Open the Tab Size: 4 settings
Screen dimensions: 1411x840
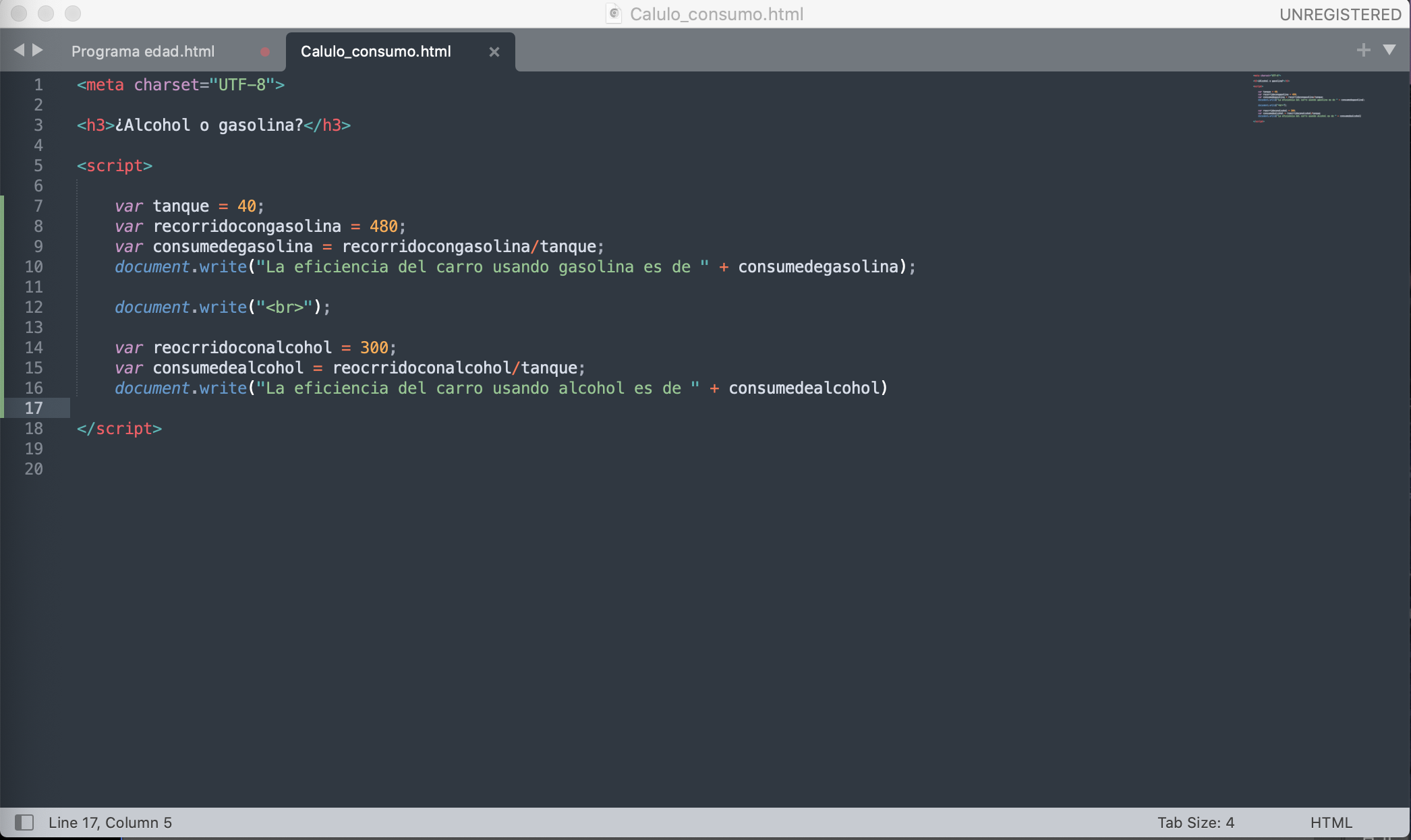(x=1196, y=822)
